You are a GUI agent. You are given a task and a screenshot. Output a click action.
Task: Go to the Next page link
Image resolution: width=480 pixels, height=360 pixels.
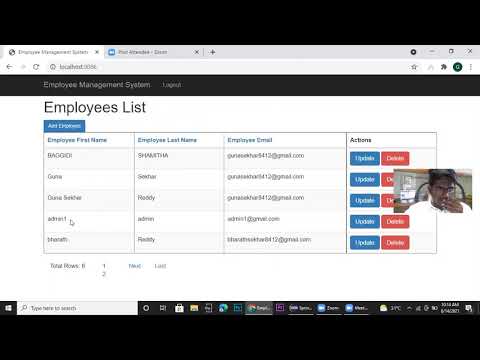(x=135, y=266)
